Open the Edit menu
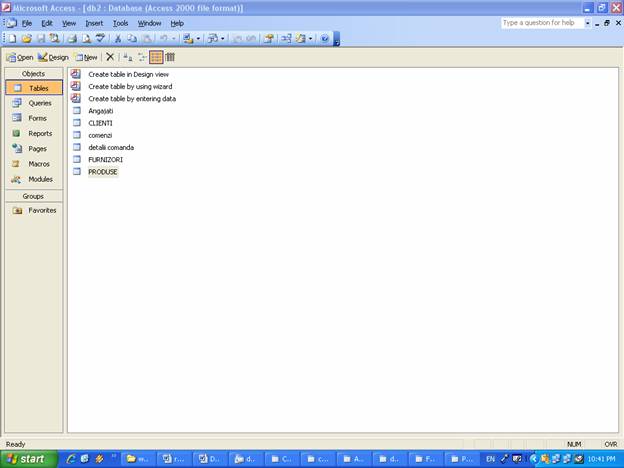 pos(47,23)
